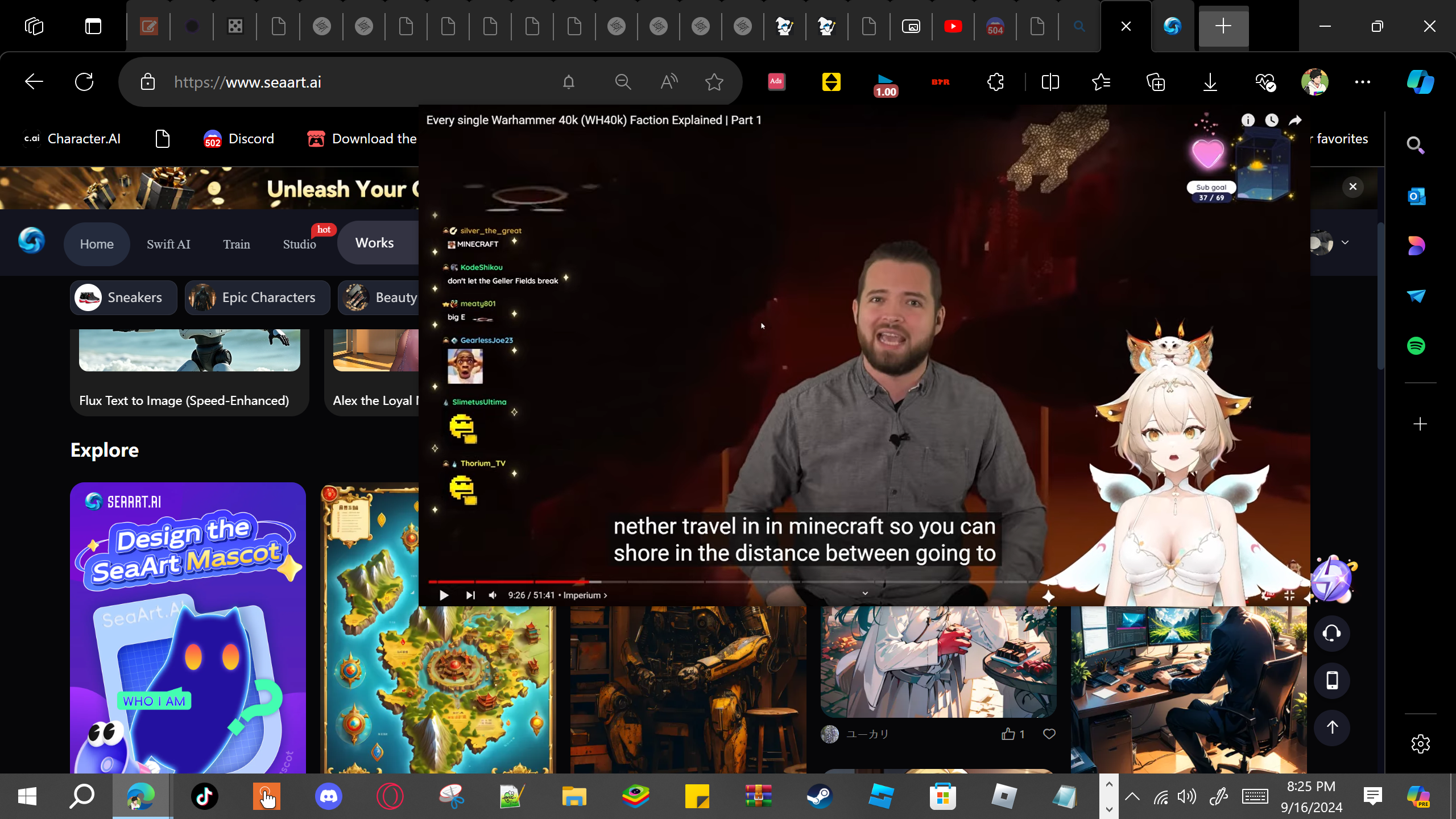
Task: Refresh the SeaArt page
Action: point(84,82)
